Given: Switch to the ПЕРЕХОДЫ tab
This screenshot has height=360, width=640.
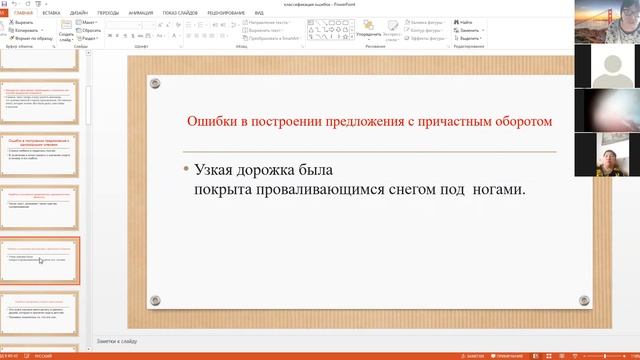Looking at the screenshot, I should coord(108,13).
